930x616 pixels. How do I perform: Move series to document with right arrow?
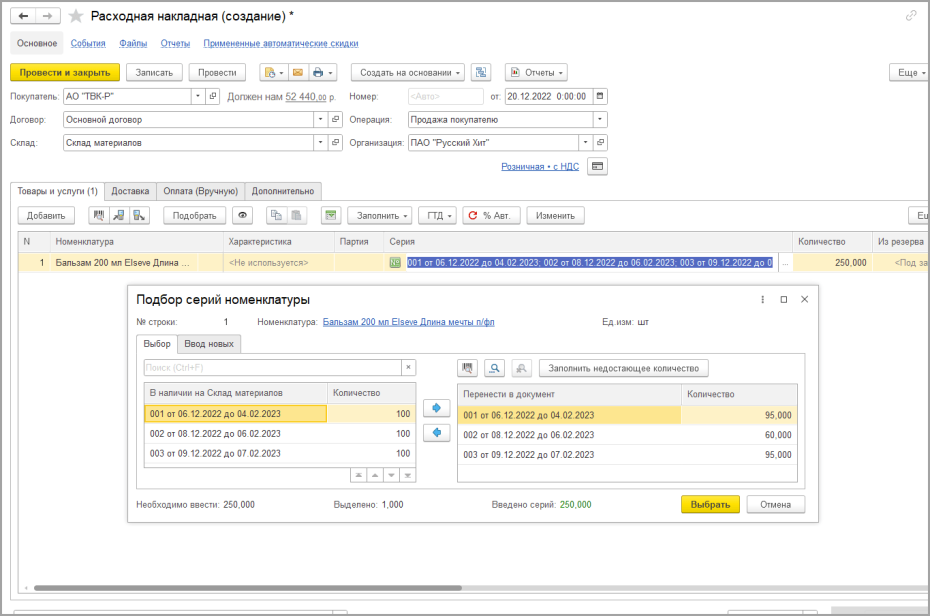pyautogui.click(x=437, y=408)
